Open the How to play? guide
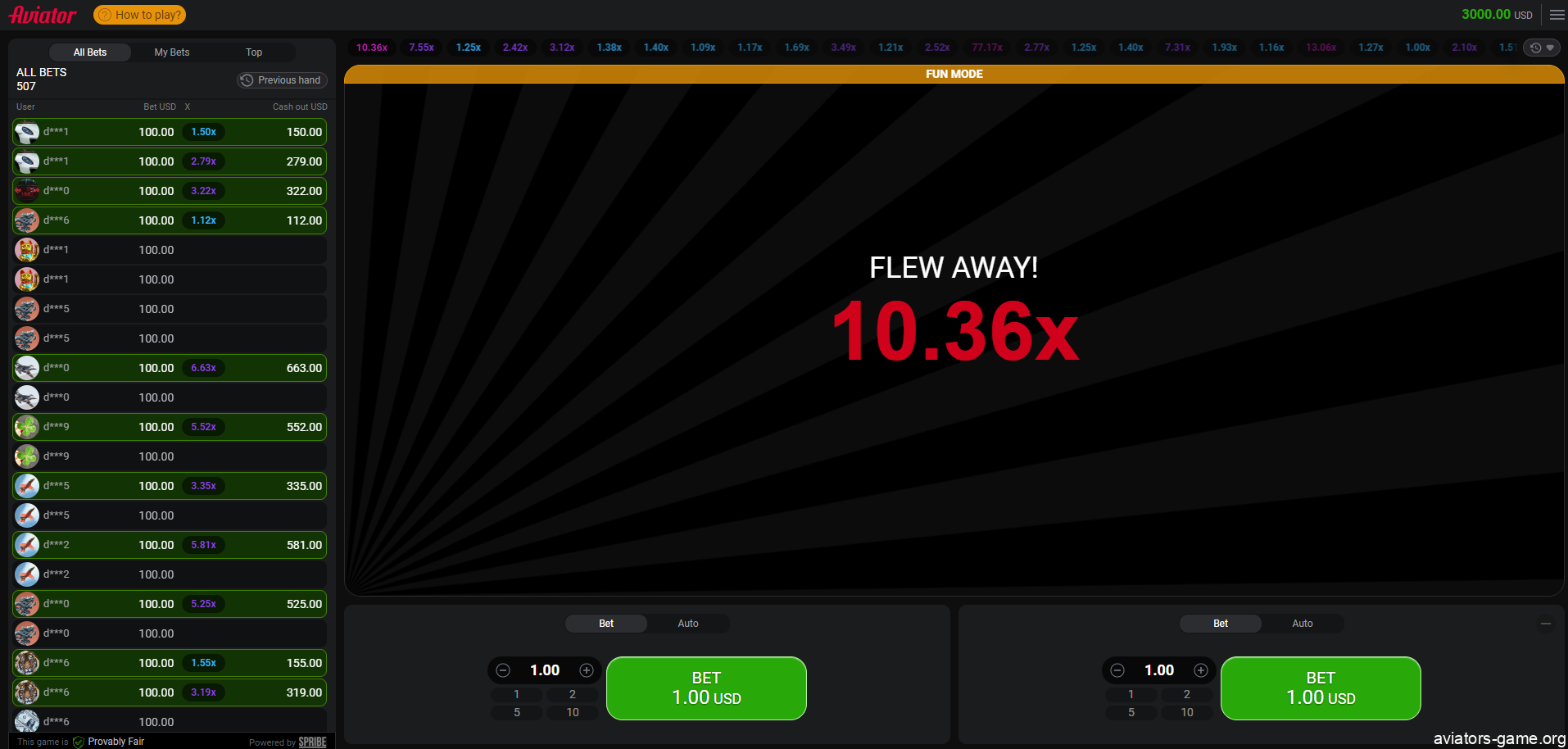This screenshot has height=749, width=1568. pyautogui.click(x=140, y=15)
